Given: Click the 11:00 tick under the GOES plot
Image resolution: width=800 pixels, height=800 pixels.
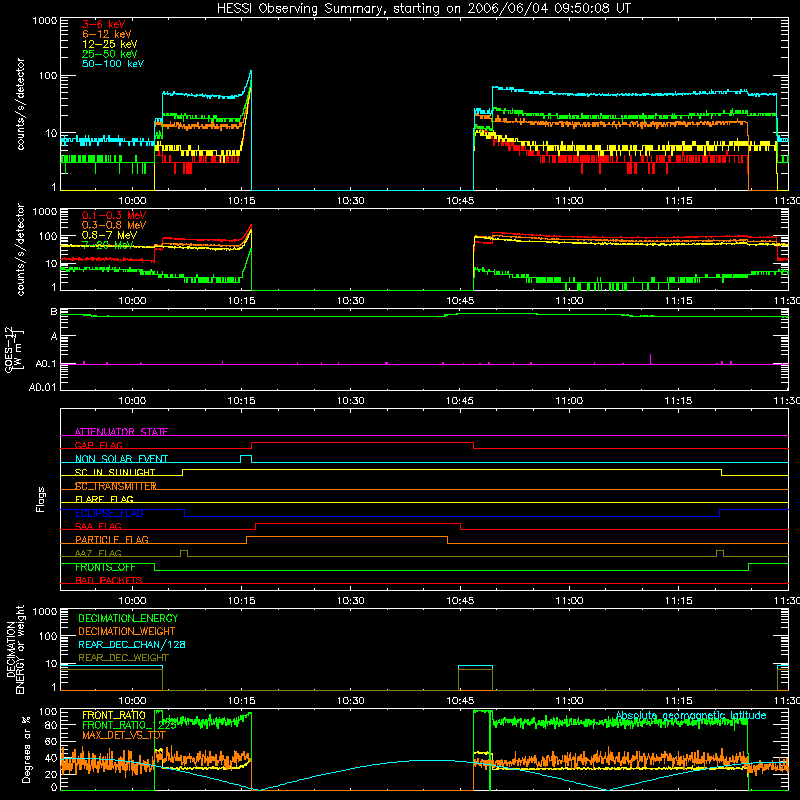Looking at the screenshot, I should (x=569, y=401).
